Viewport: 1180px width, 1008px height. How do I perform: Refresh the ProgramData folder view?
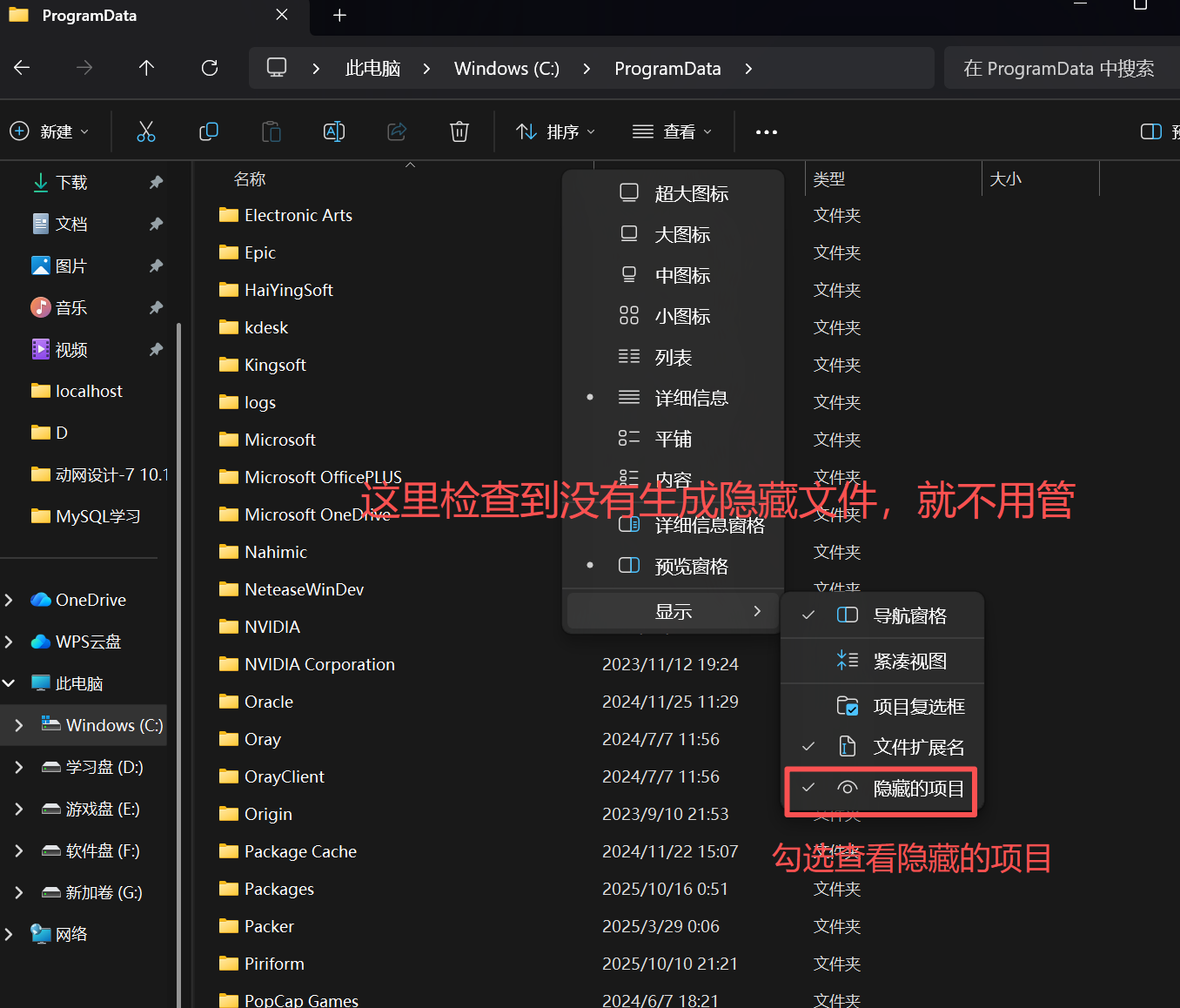click(x=210, y=68)
